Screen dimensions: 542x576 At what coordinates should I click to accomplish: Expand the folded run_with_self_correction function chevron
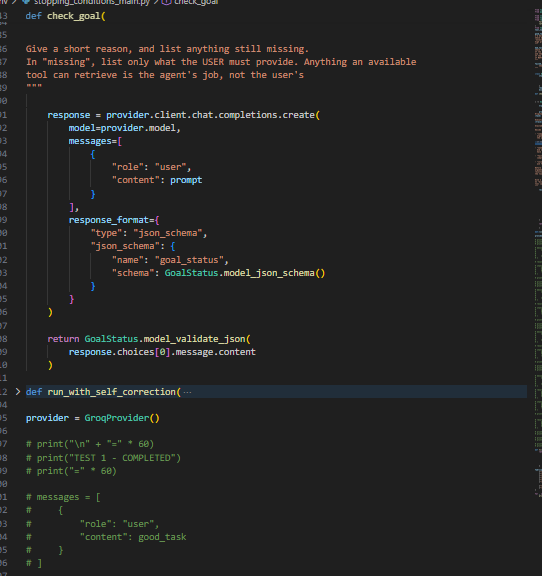click(18, 392)
